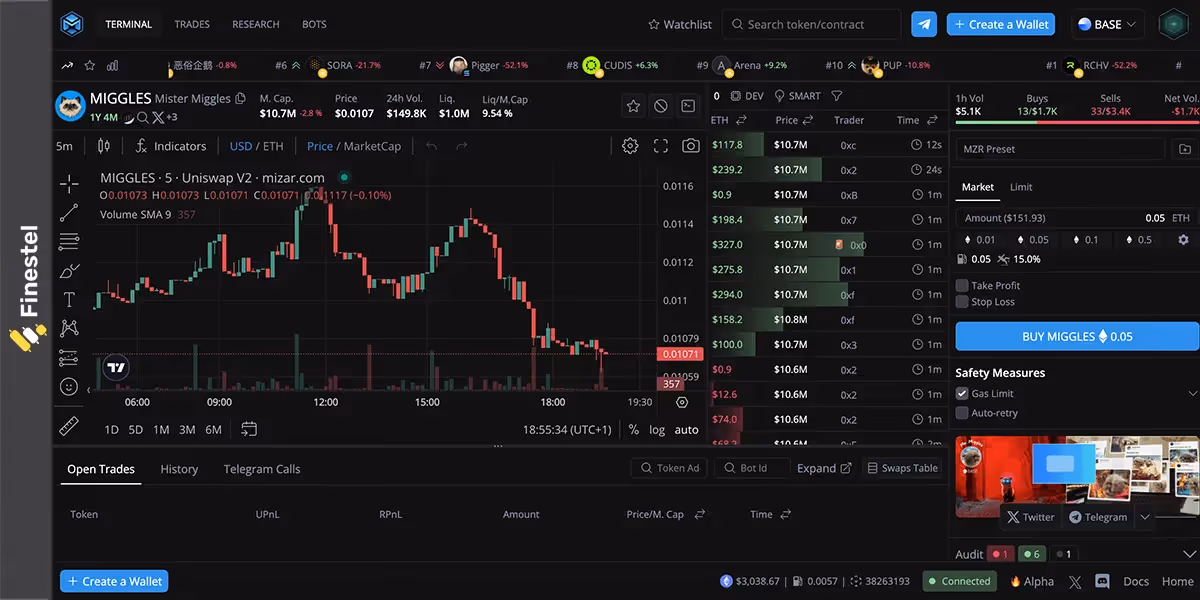Open the Indicators fx button
The height and width of the screenshot is (600, 1200).
171,146
